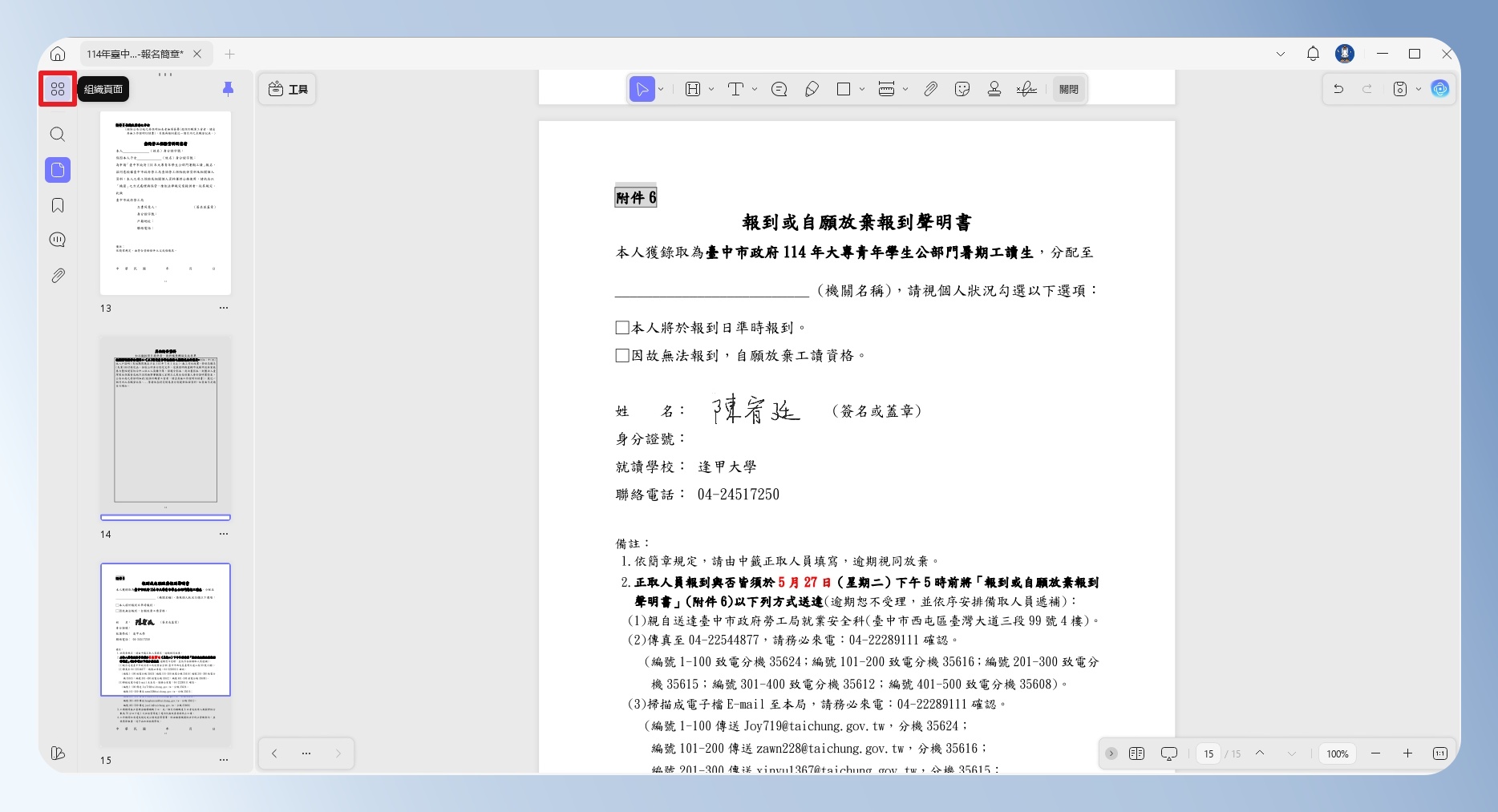Check the box for 本人將於報到日準時報到

[x=622, y=327]
